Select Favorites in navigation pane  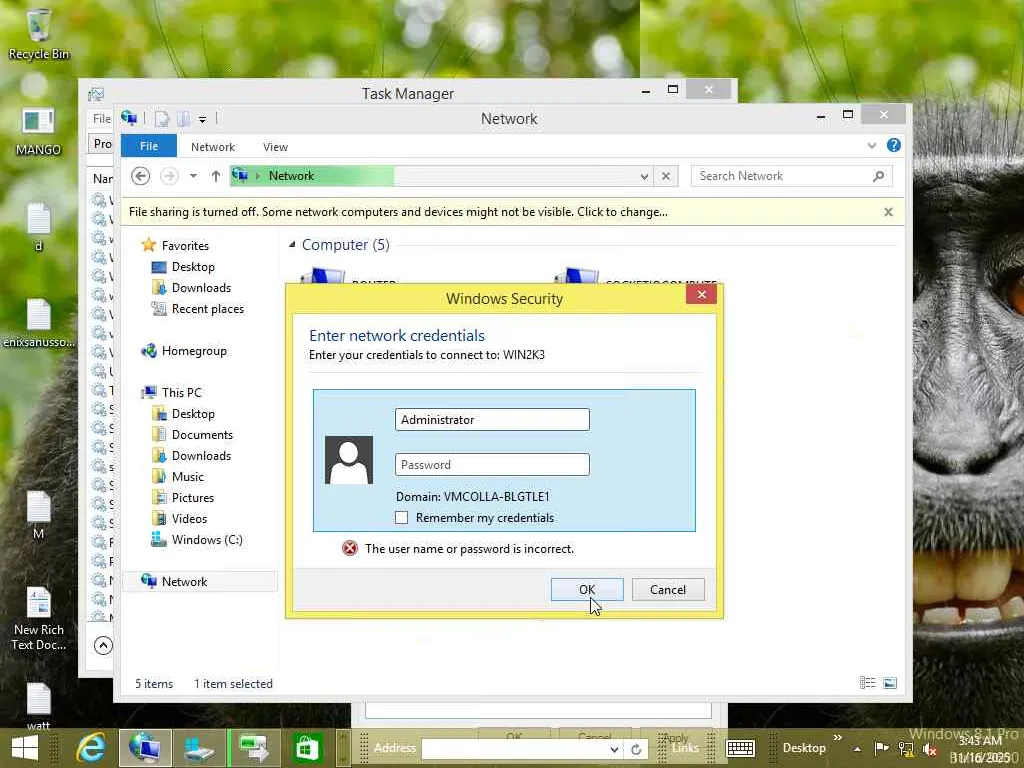(185, 246)
